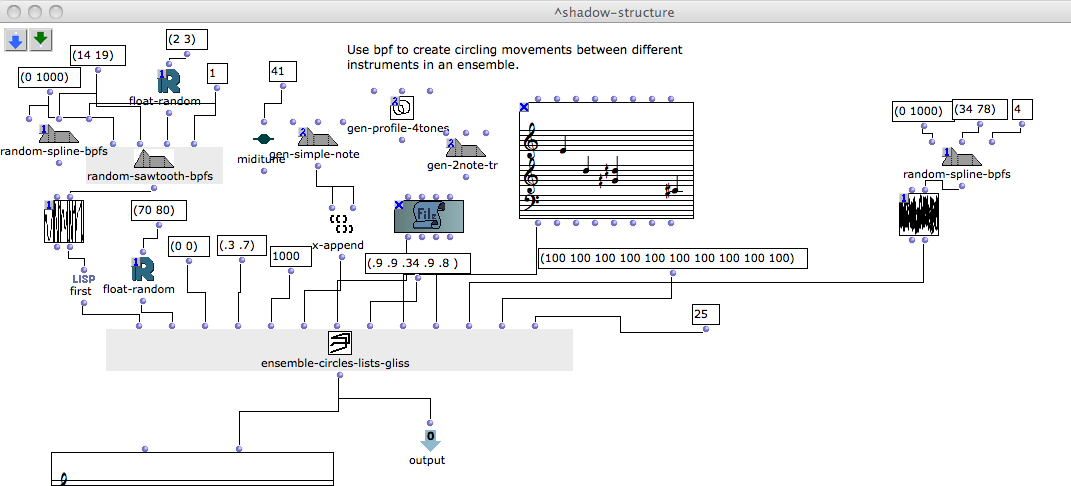
Task: Click the blue down-arrow input button
Action: click(x=17, y=39)
